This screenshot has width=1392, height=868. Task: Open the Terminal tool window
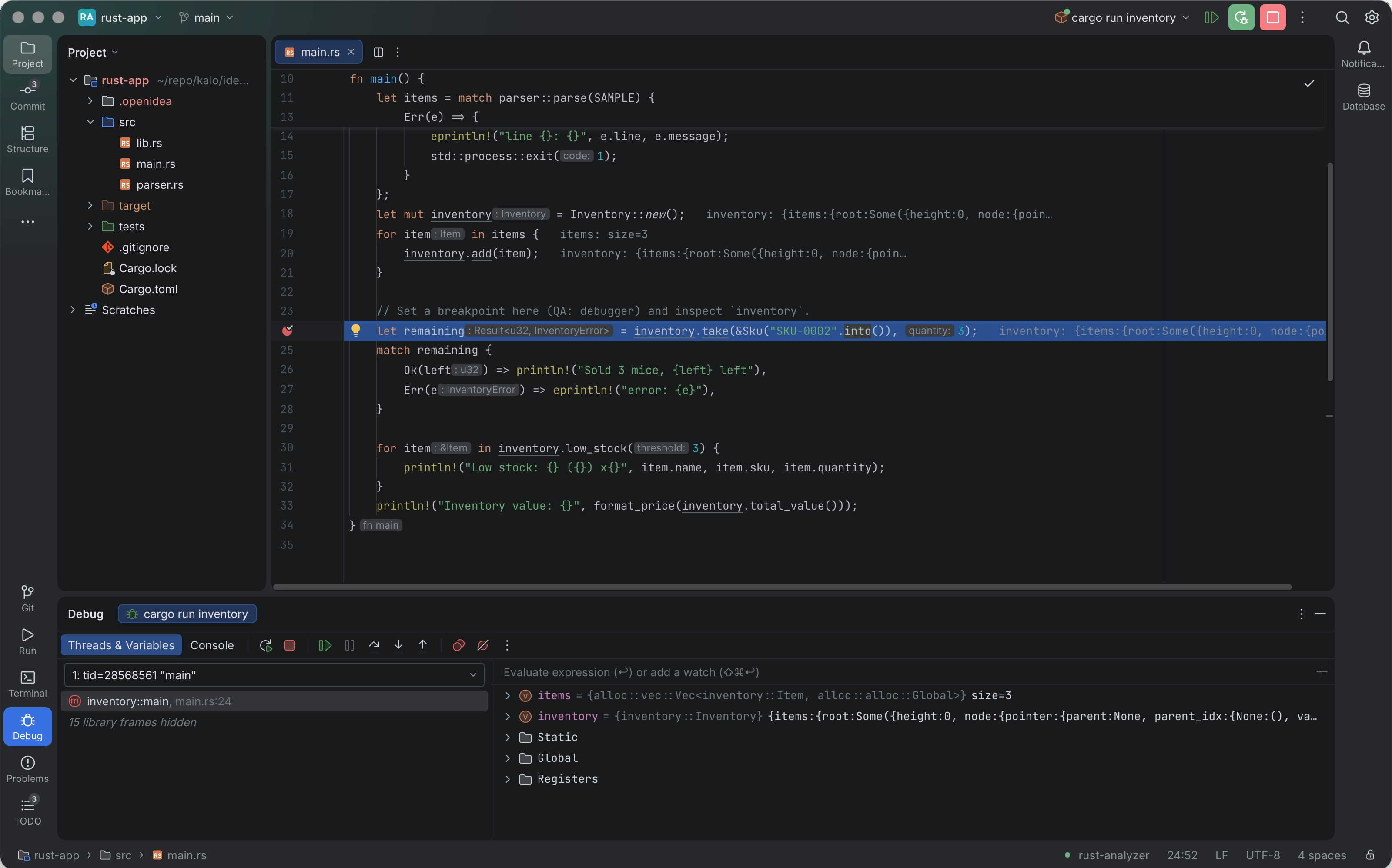[x=27, y=684]
